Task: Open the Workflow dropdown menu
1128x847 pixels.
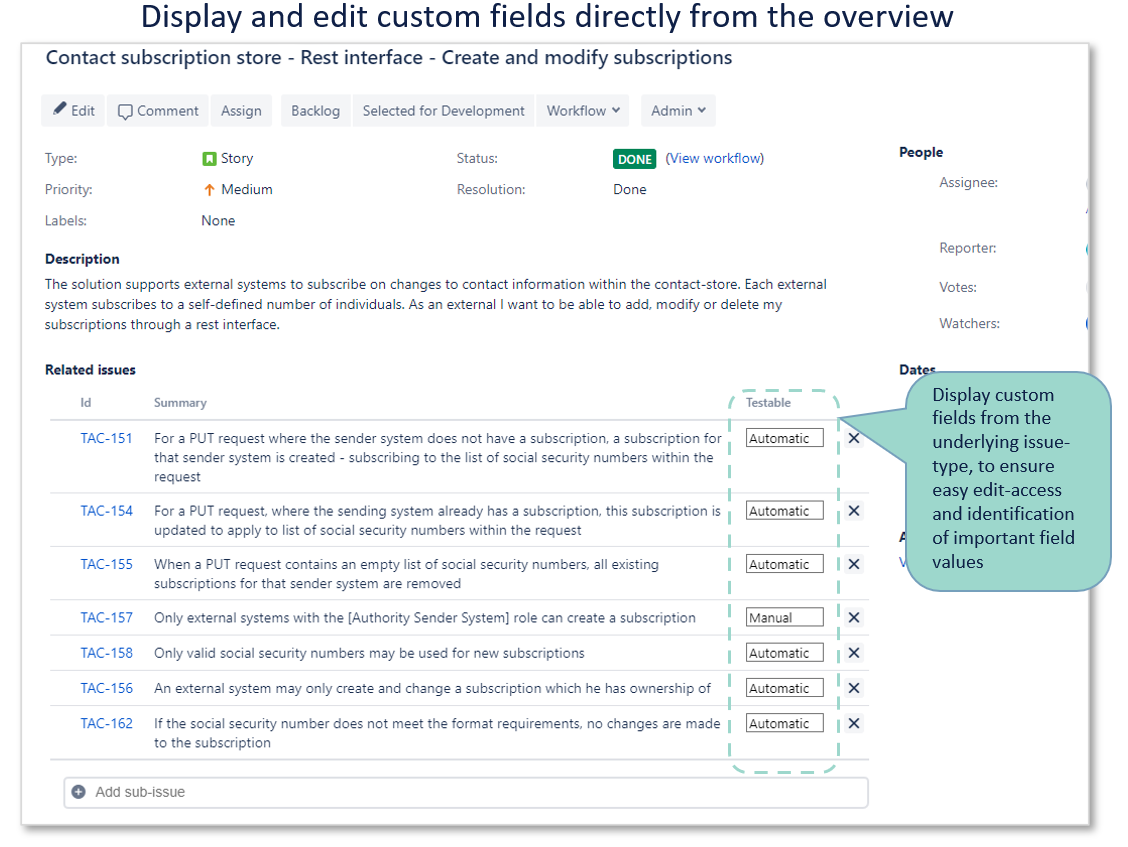Action: [x=583, y=111]
